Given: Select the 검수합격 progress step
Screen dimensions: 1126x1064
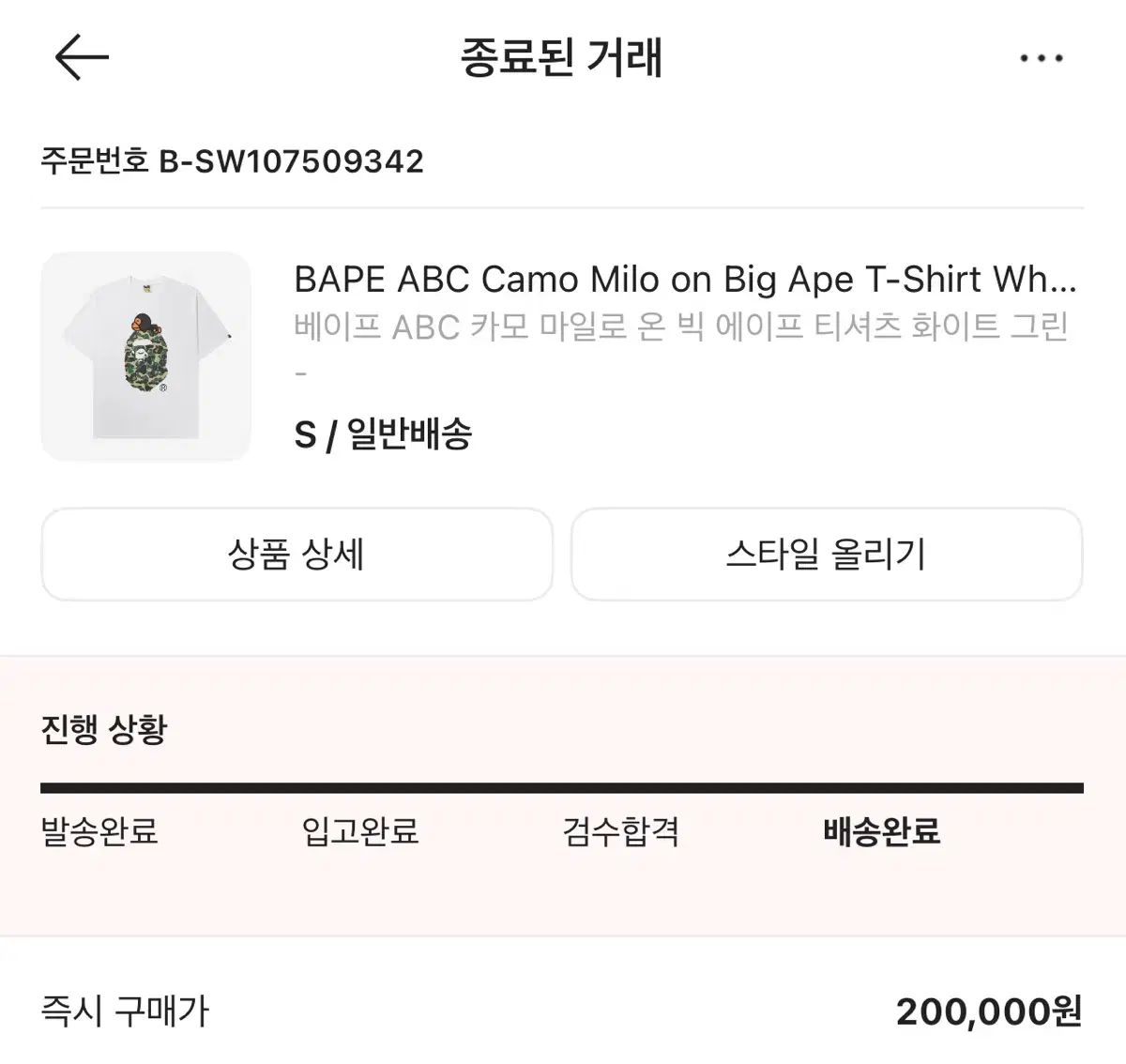Looking at the screenshot, I should coord(621,831).
